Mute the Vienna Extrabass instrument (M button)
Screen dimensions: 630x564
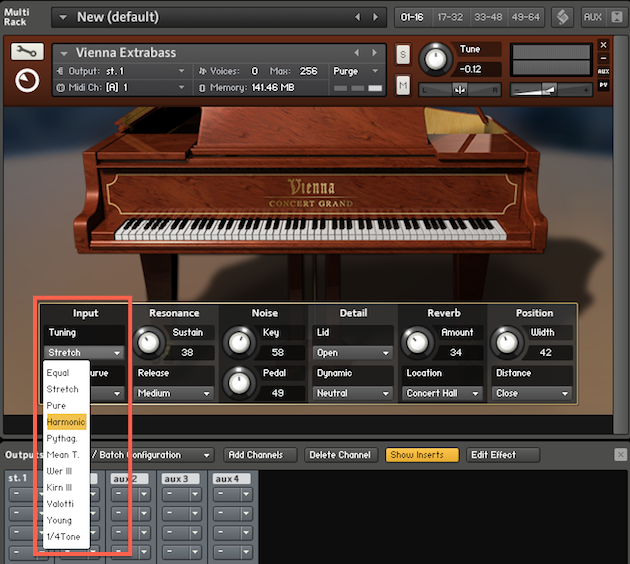click(x=403, y=85)
